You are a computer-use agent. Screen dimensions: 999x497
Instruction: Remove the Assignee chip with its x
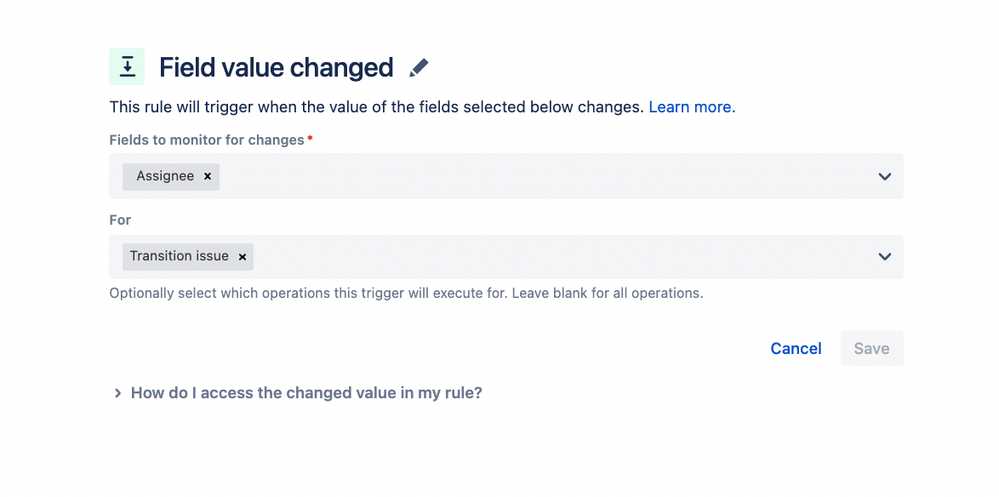(x=207, y=176)
